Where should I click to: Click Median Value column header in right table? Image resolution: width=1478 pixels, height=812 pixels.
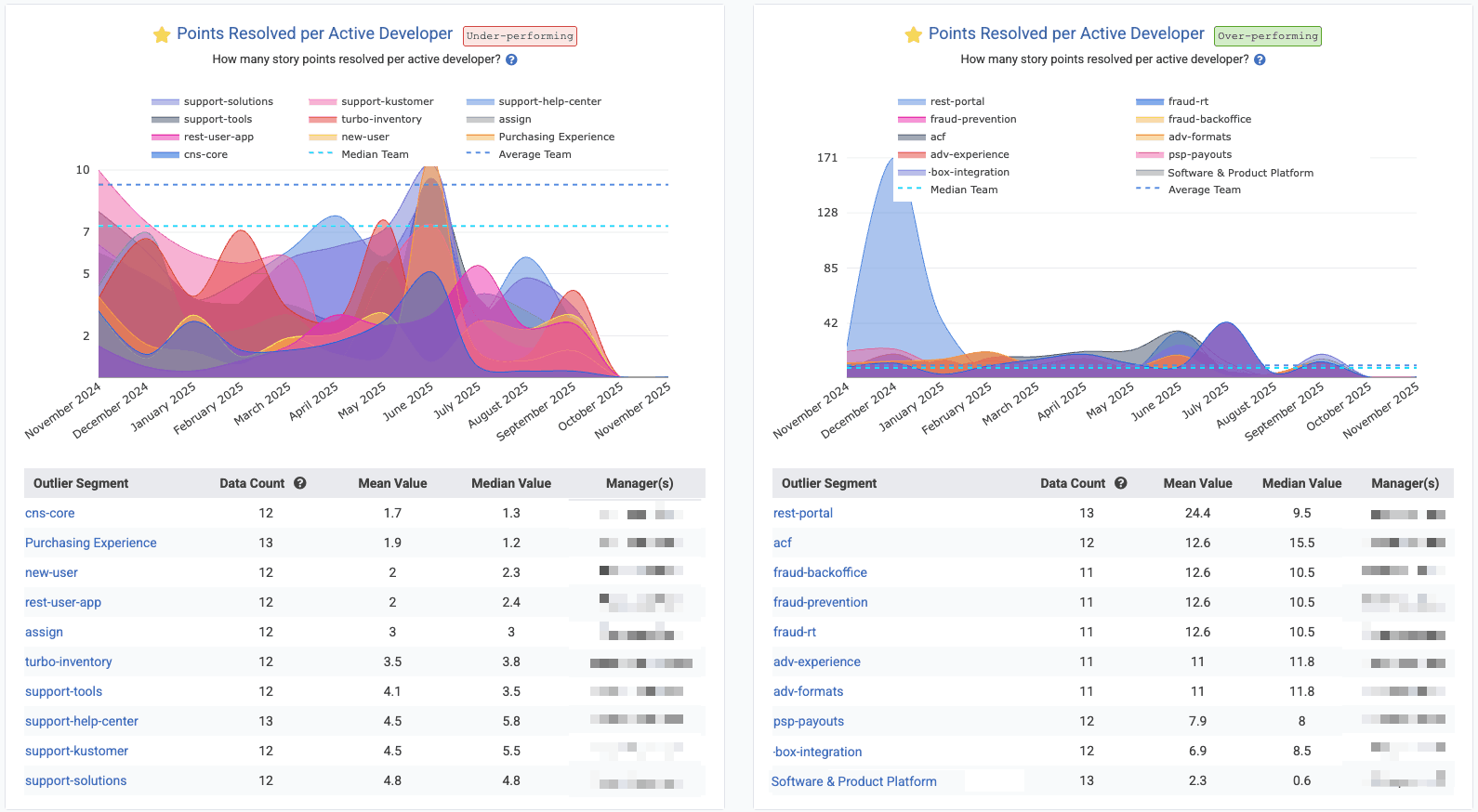tap(1301, 483)
